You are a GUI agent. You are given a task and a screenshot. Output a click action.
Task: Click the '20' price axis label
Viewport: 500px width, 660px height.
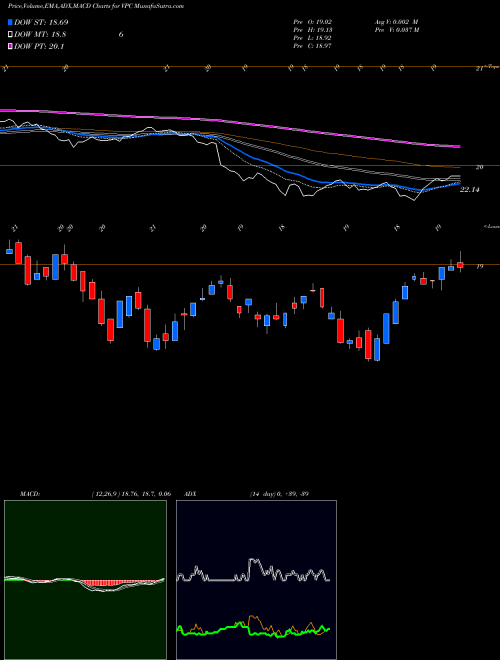[479, 167]
